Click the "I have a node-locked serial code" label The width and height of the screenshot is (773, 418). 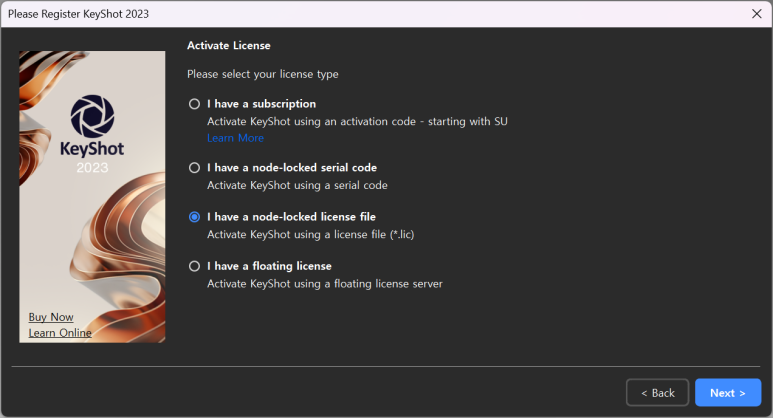pyautogui.click(x=291, y=168)
